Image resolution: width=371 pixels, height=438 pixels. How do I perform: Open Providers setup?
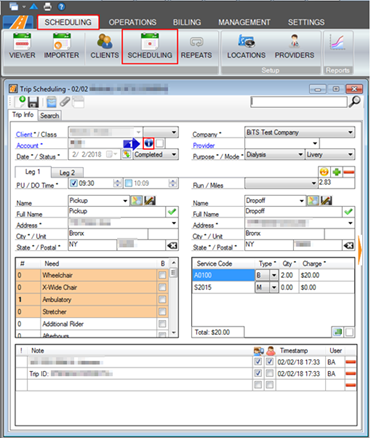[294, 46]
